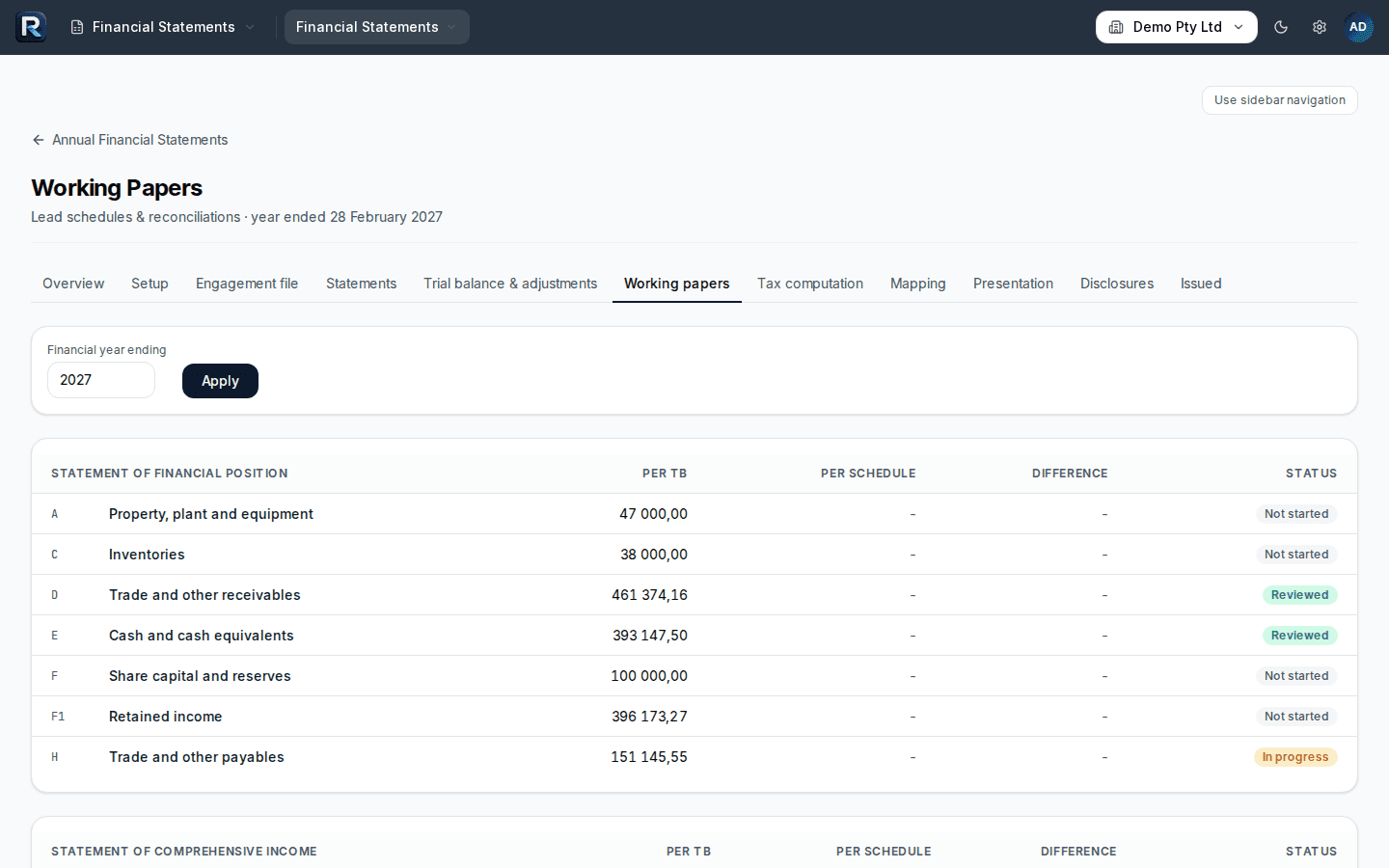This screenshot has width=1389, height=868.
Task: Open the AD user avatar
Action: coord(1358,27)
